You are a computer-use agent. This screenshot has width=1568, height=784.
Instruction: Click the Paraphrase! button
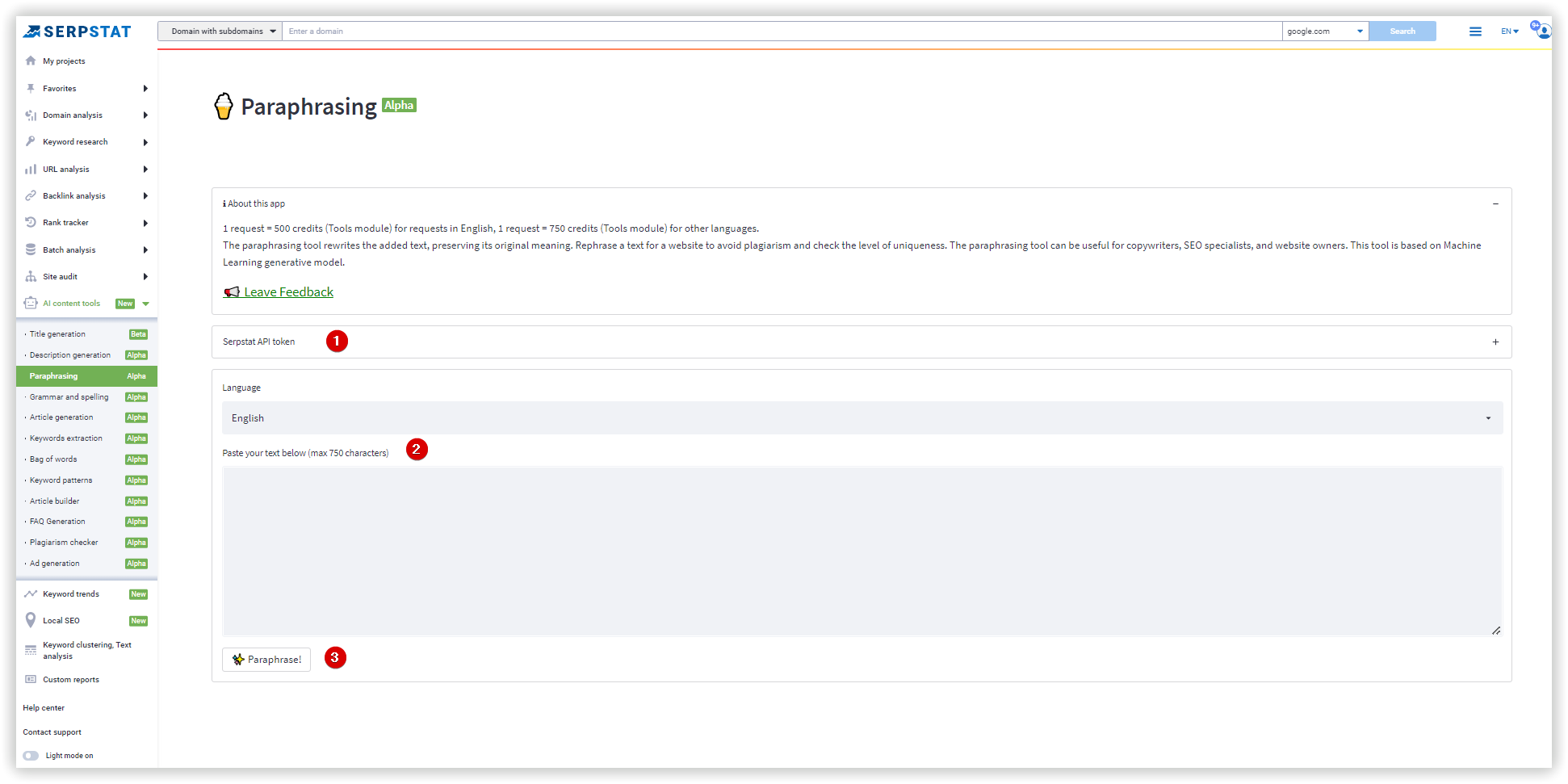[266, 660]
